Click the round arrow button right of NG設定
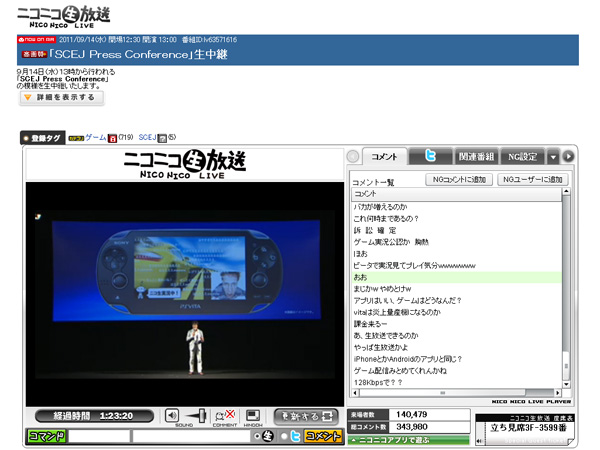This screenshot has width=600, height=450. click(569, 157)
